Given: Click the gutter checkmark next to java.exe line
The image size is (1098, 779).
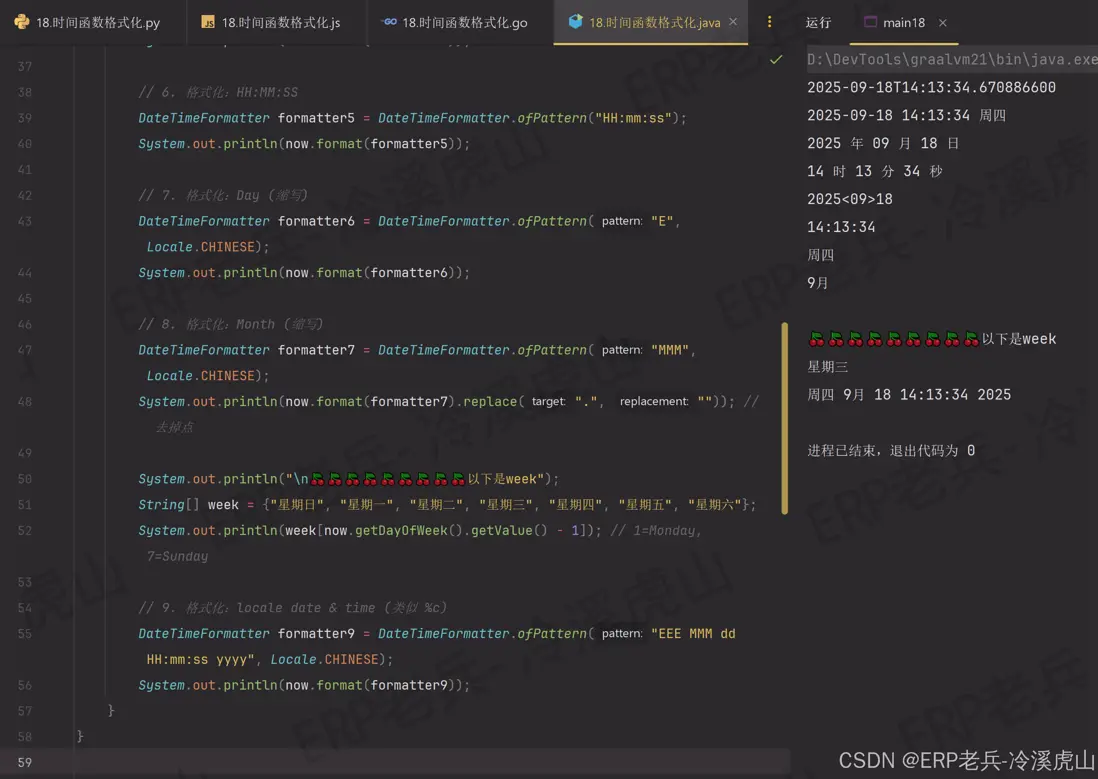Looking at the screenshot, I should (x=777, y=59).
